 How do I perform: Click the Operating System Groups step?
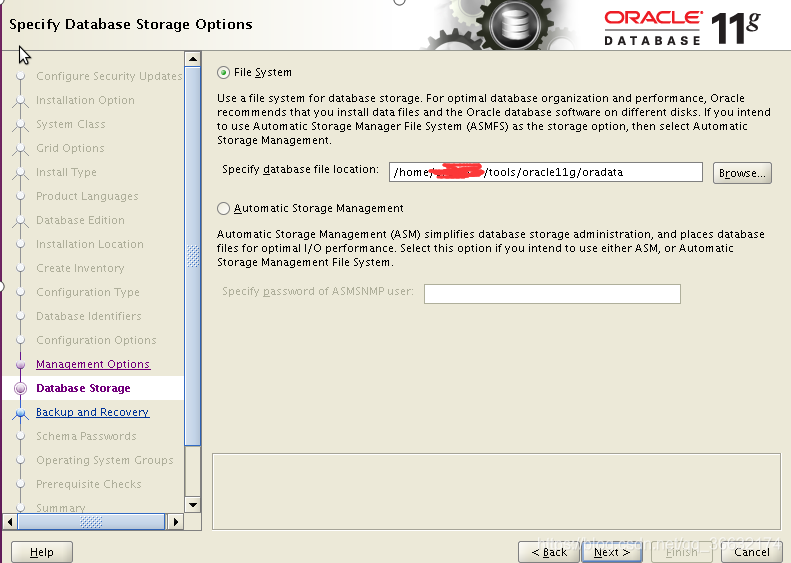[104, 460]
